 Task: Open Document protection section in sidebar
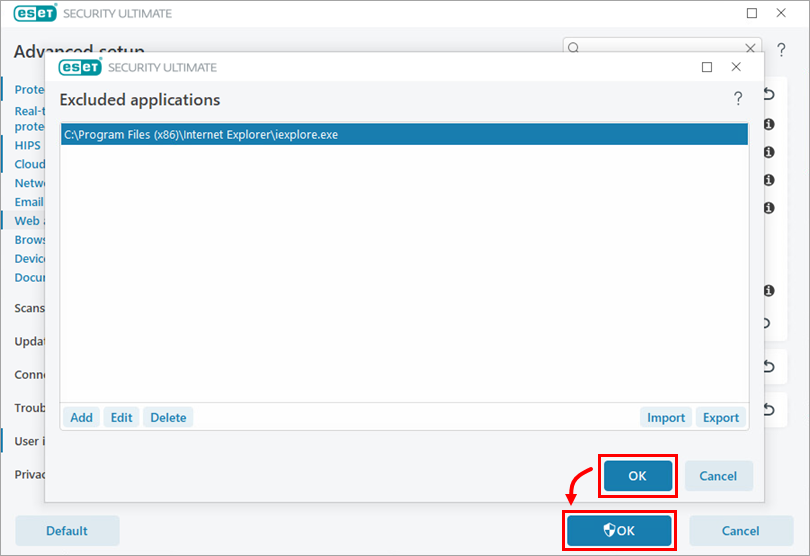pos(29,277)
